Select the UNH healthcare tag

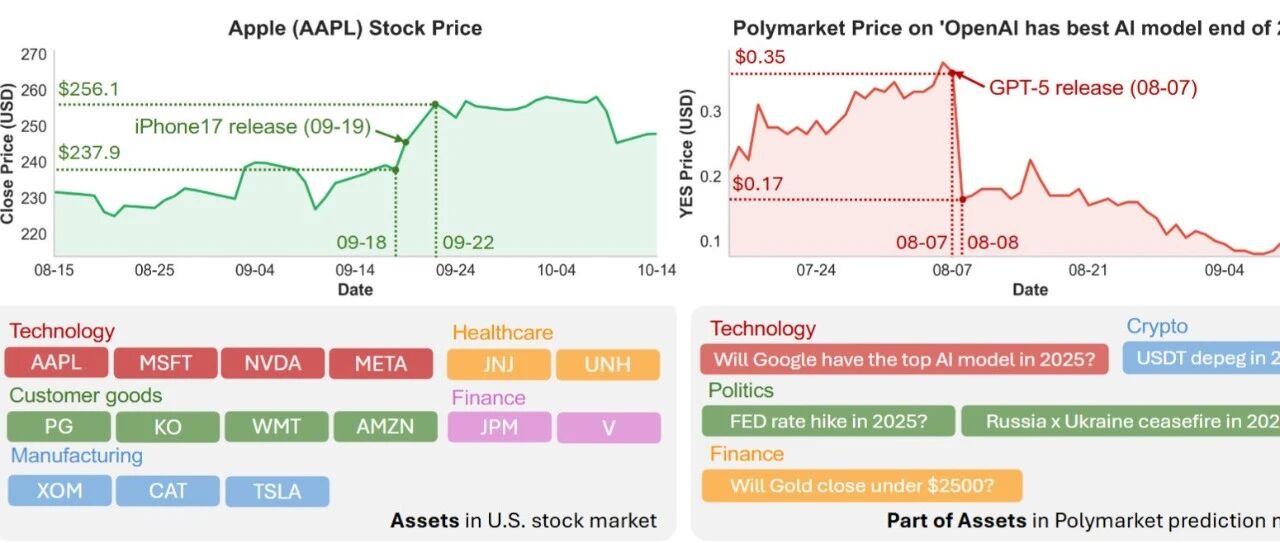[608, 364]
